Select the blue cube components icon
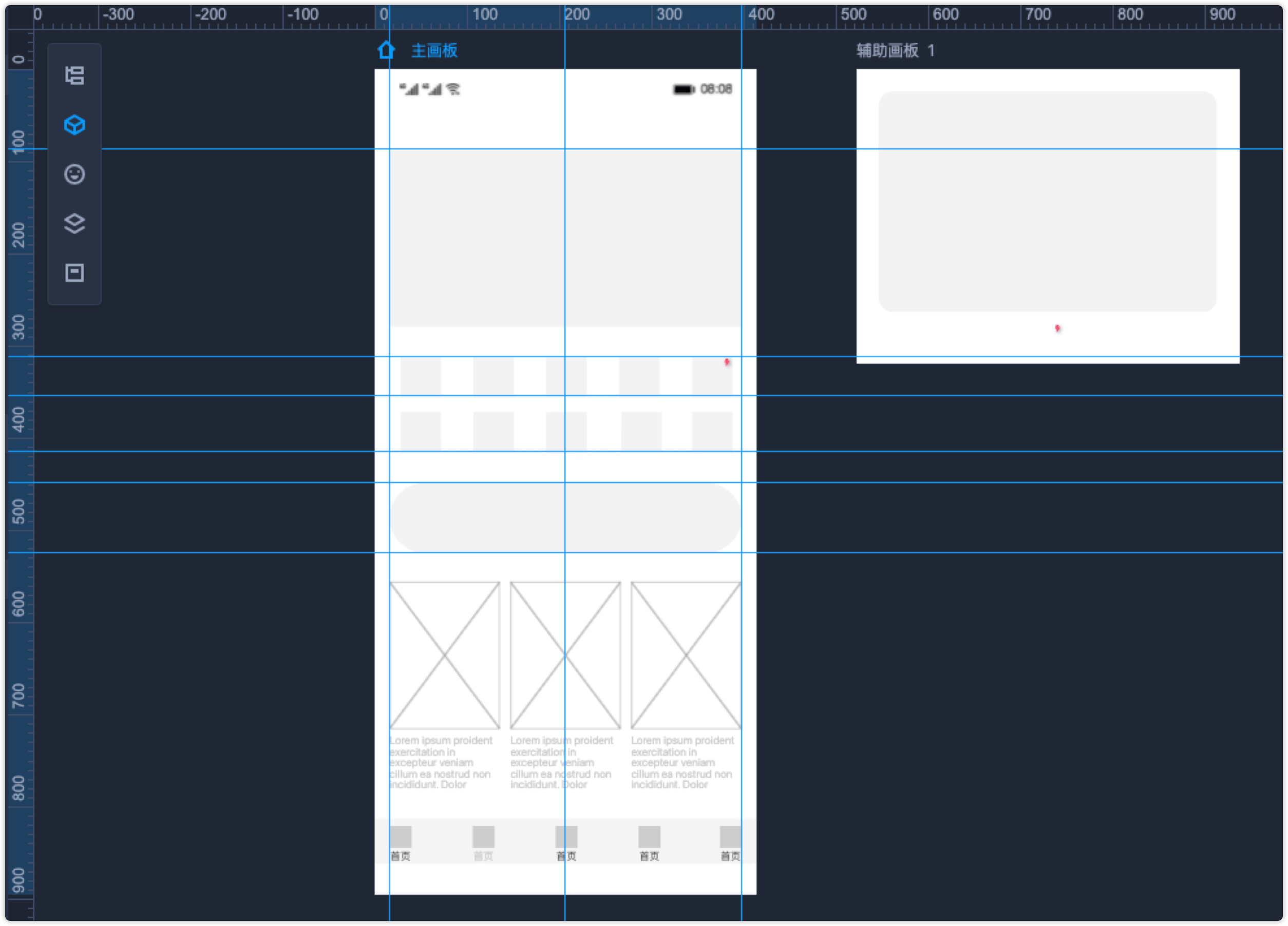 (74, 125)
